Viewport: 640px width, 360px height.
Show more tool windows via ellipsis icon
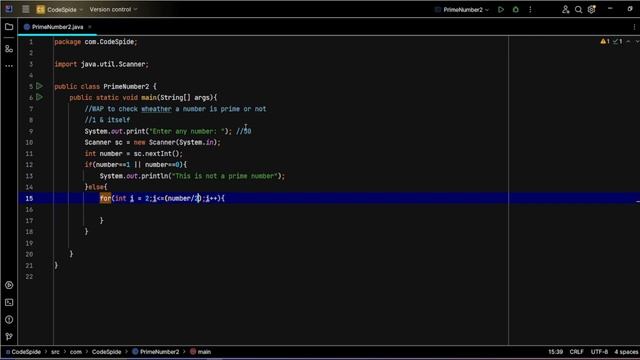9,66
